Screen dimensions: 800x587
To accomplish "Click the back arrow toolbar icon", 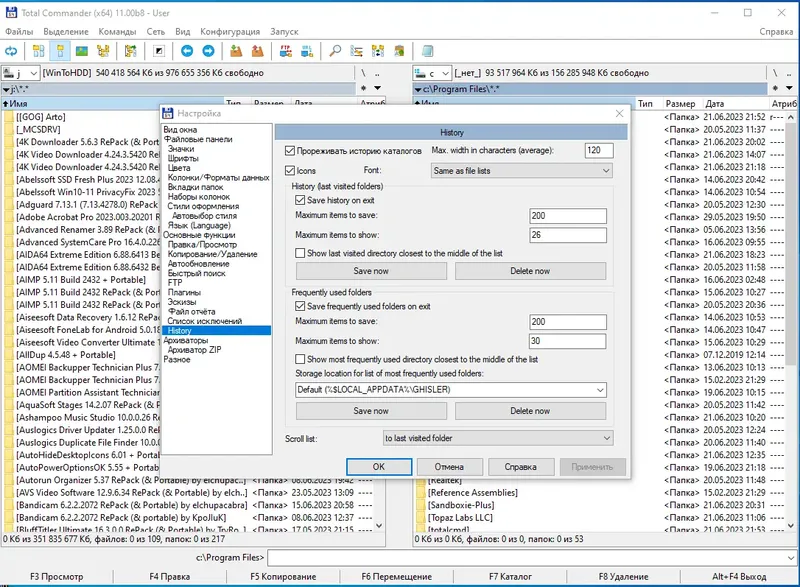I will click(187, 50).
